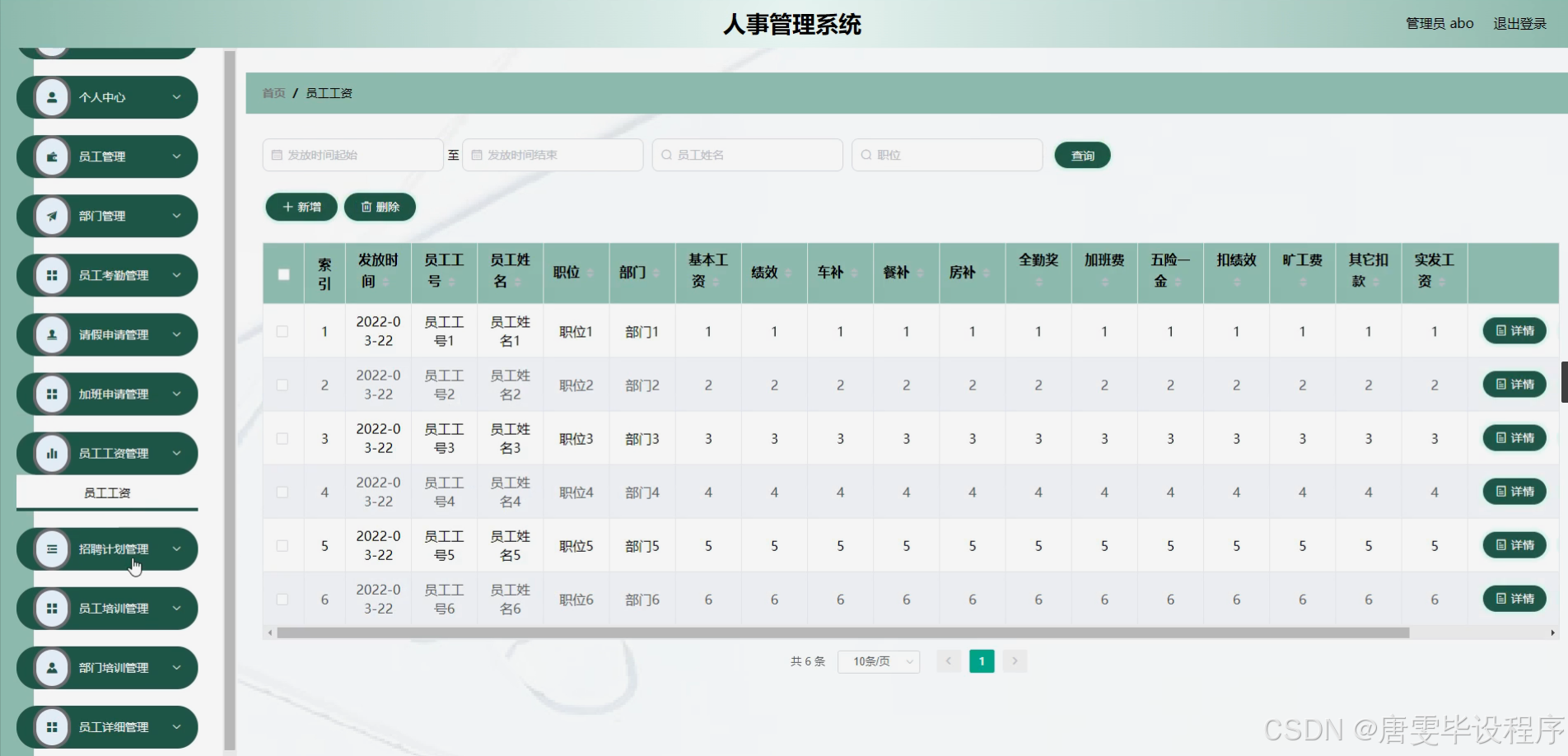Expand 加班申请管理 menu chevron
Viewport: 1568px width, 756px height.
coord(176,394)
